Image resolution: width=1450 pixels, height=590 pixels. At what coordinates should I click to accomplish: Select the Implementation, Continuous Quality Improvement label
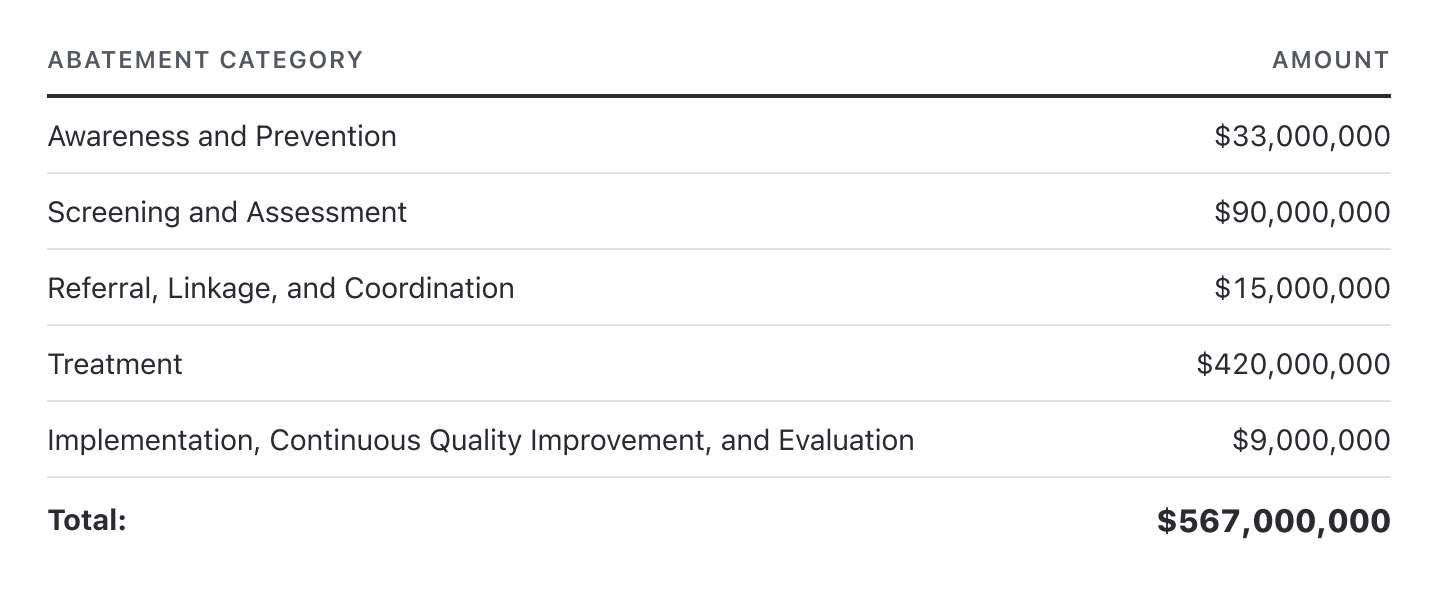click(481, 440)
